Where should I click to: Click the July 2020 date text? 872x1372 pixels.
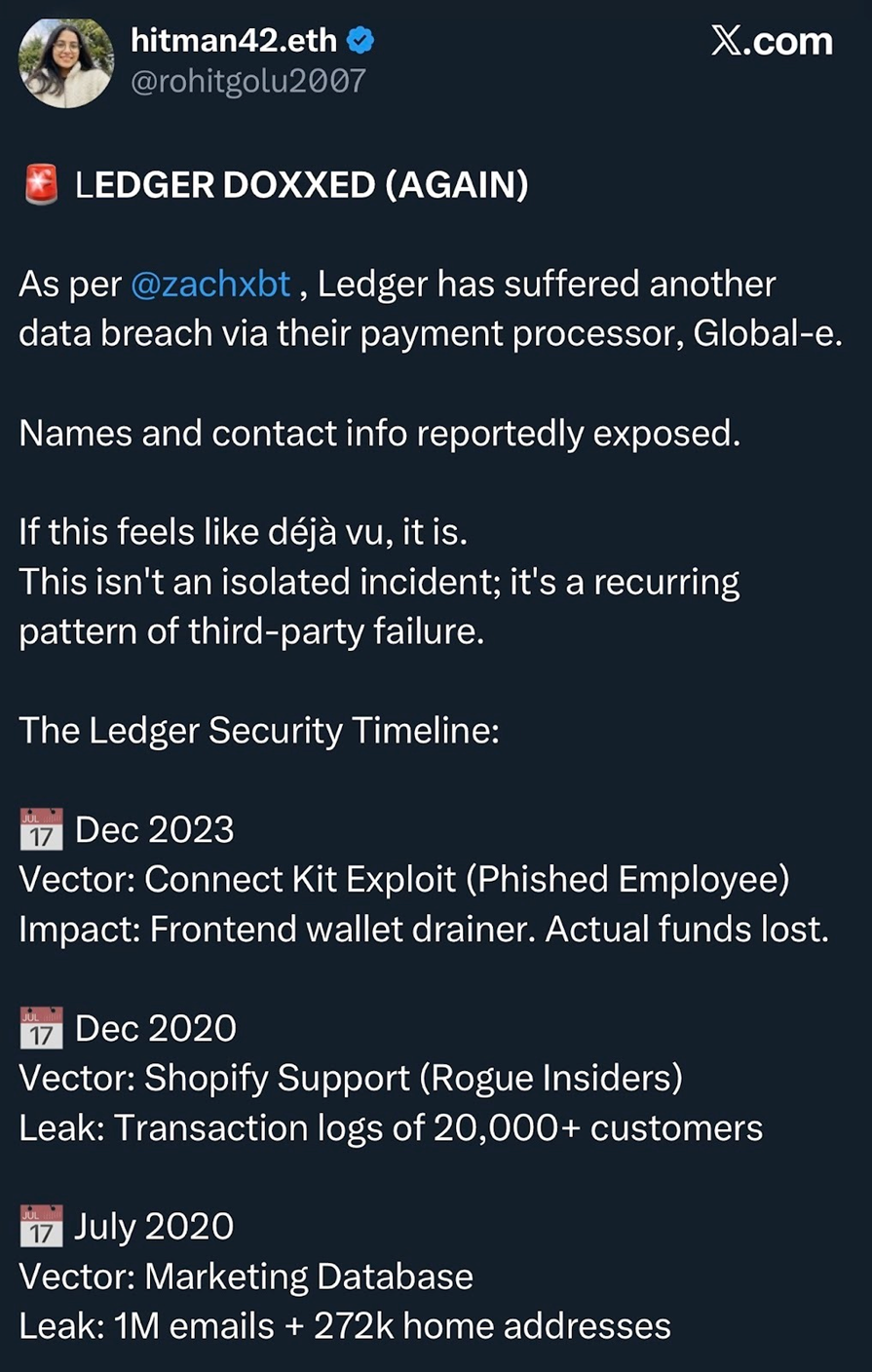pyautogui.click(x=155, y=1226)
